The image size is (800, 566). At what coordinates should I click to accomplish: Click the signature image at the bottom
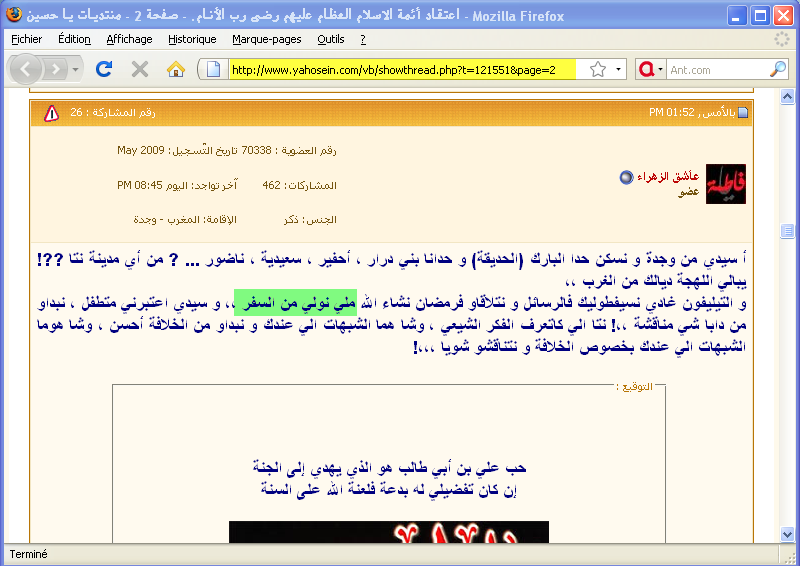[389, 532]
